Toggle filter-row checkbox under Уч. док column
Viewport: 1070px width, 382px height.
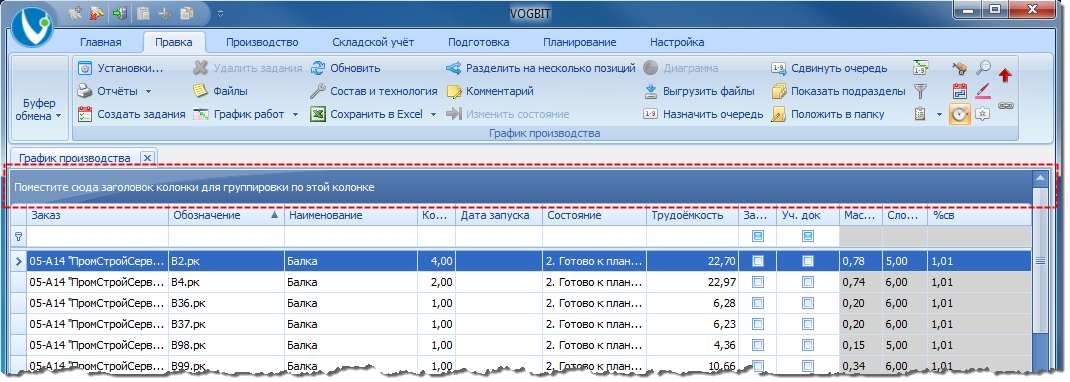coord(808,236)
